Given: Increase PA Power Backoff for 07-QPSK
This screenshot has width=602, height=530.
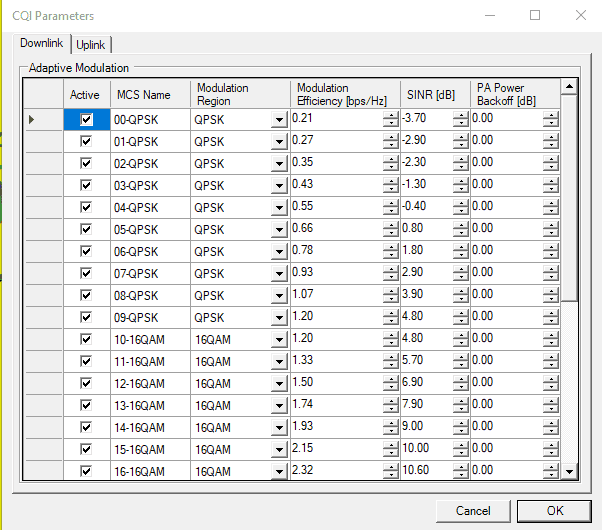Looking at the screenshot, I should tap(551, 269).
